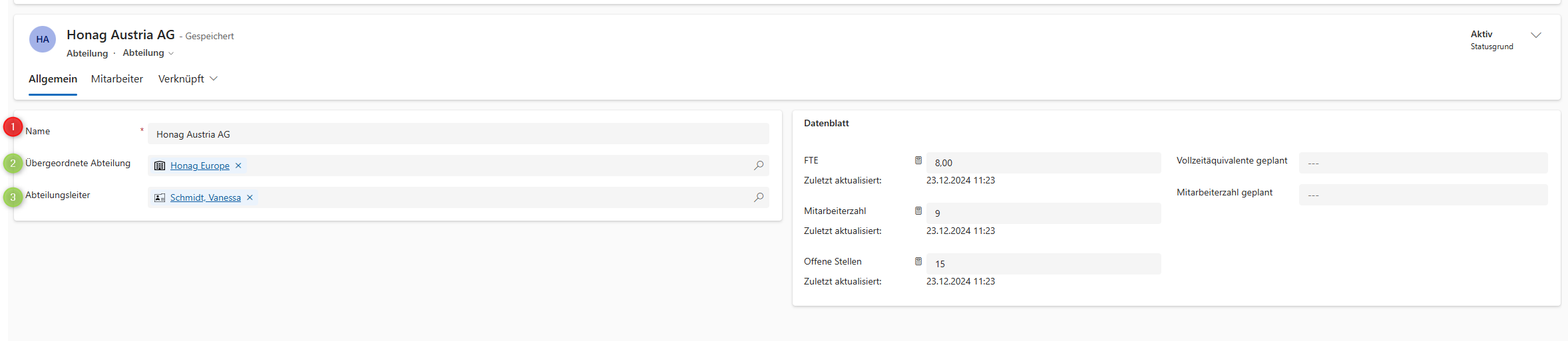The image size is (1568, 341).
Task: Remove Honag Europe from parent department
Action: (238, 166)
